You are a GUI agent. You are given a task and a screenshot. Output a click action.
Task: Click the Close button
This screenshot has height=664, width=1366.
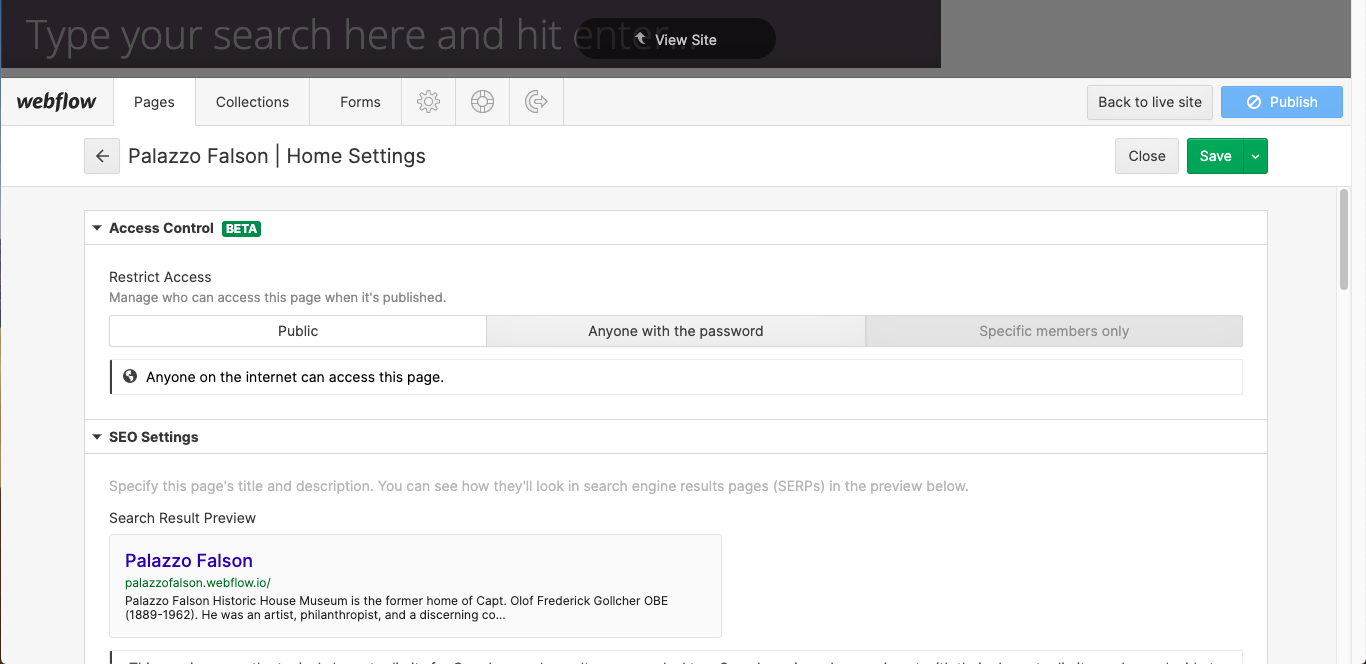click(x=1147, y=156)
